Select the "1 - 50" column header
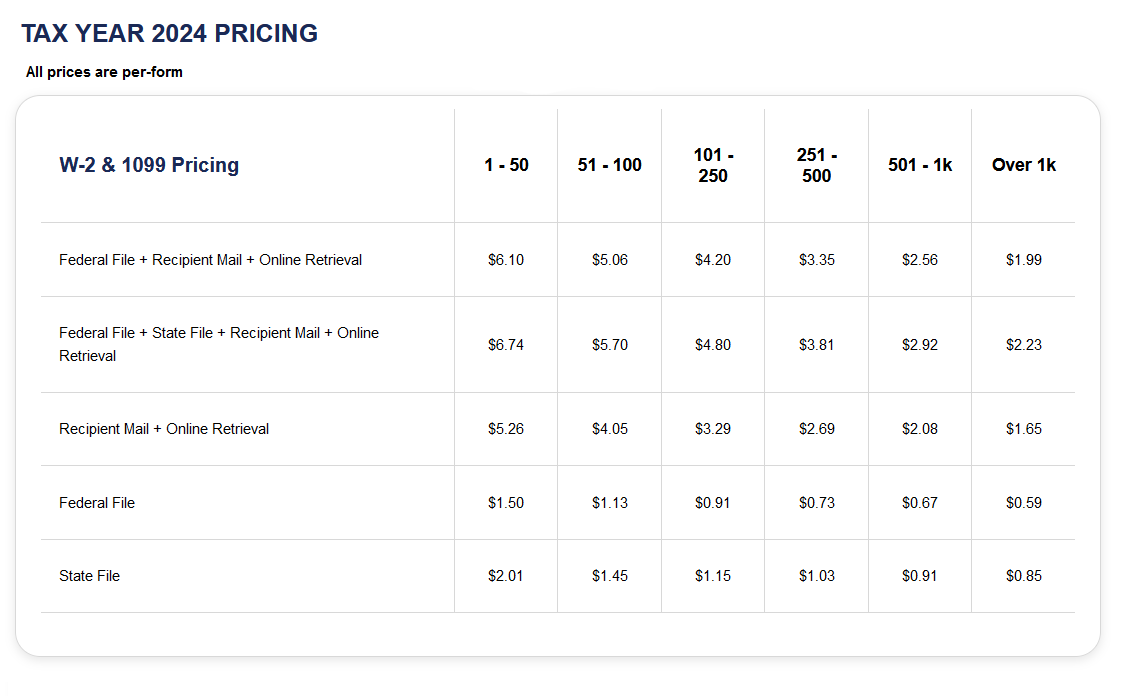This screenshot has height=696, width=1130. tap(506, 165)
